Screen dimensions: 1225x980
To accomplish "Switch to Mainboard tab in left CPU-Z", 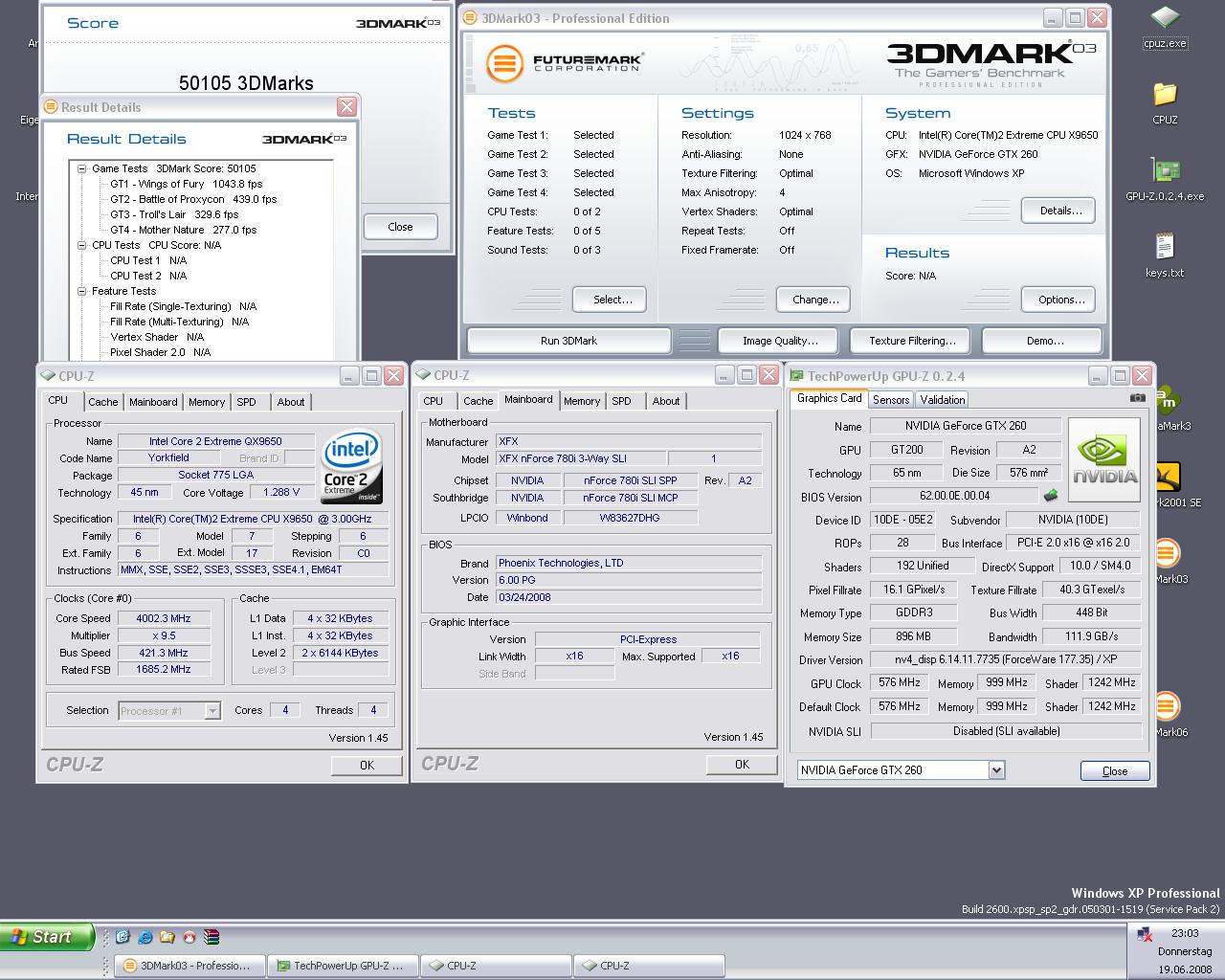I will 153,402.
